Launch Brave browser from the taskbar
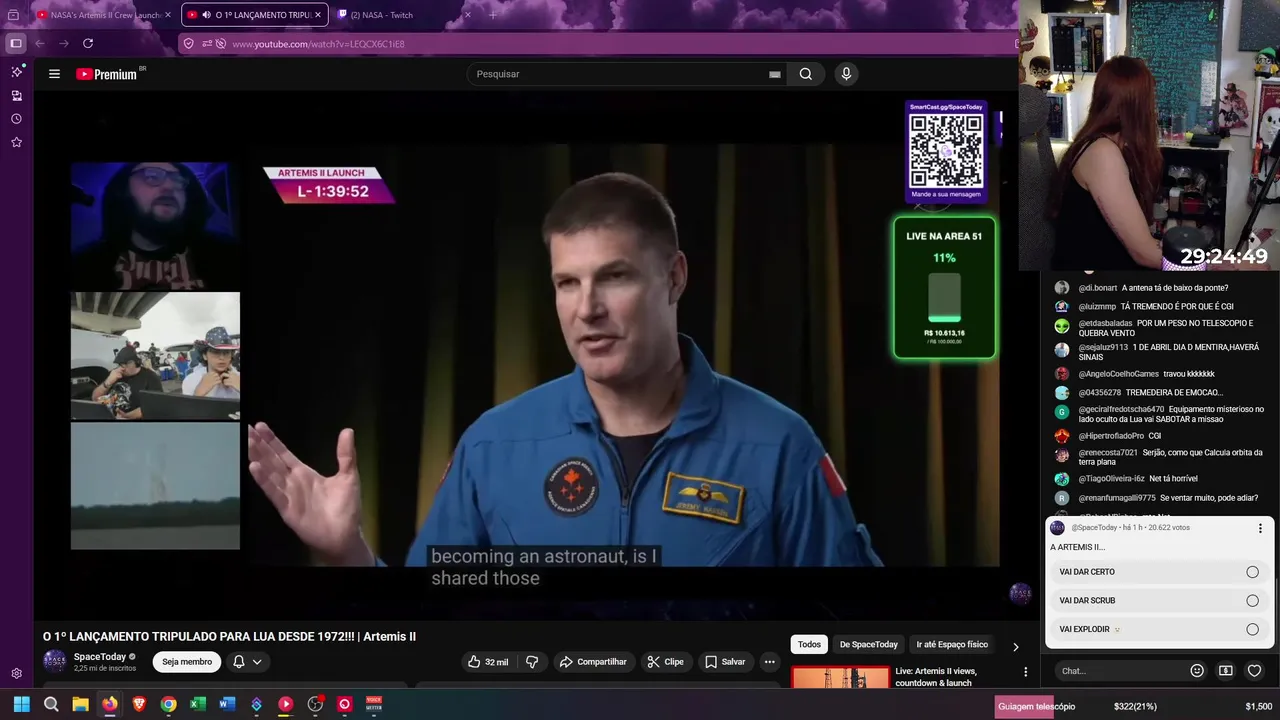The image size is (1280, 720). [139, 704]
